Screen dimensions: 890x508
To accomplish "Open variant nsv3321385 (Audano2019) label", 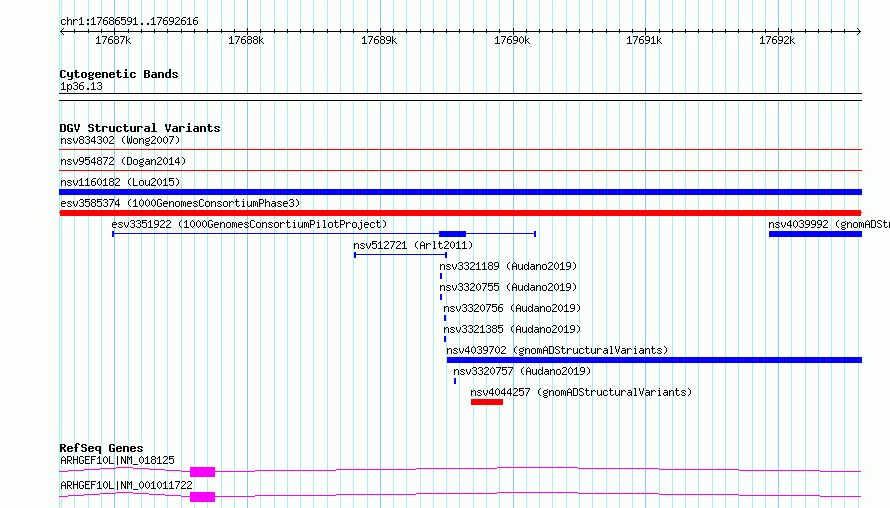I will (x=512, y=329).
